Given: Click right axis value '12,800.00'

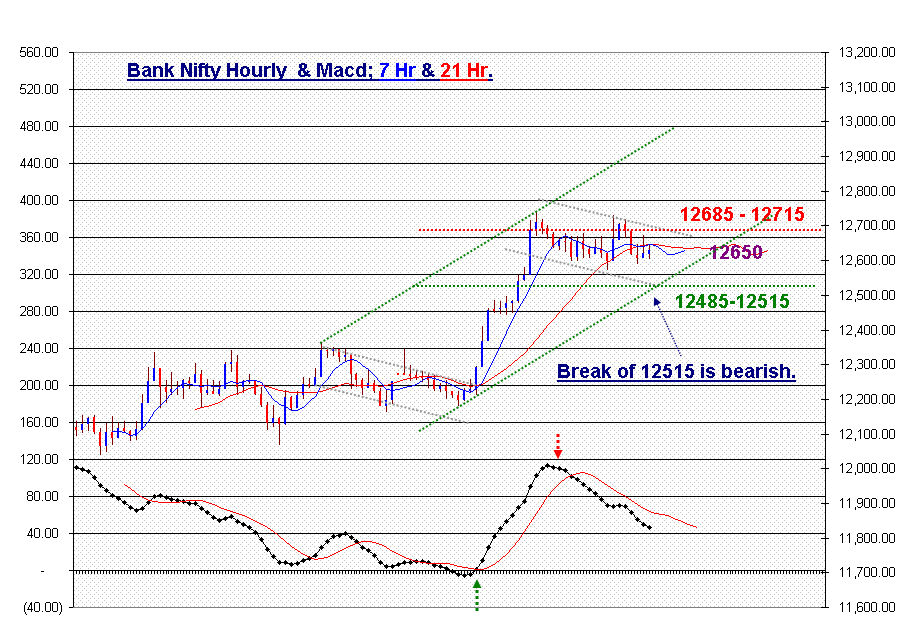Looking at the screenshot, I should point(867,191).
